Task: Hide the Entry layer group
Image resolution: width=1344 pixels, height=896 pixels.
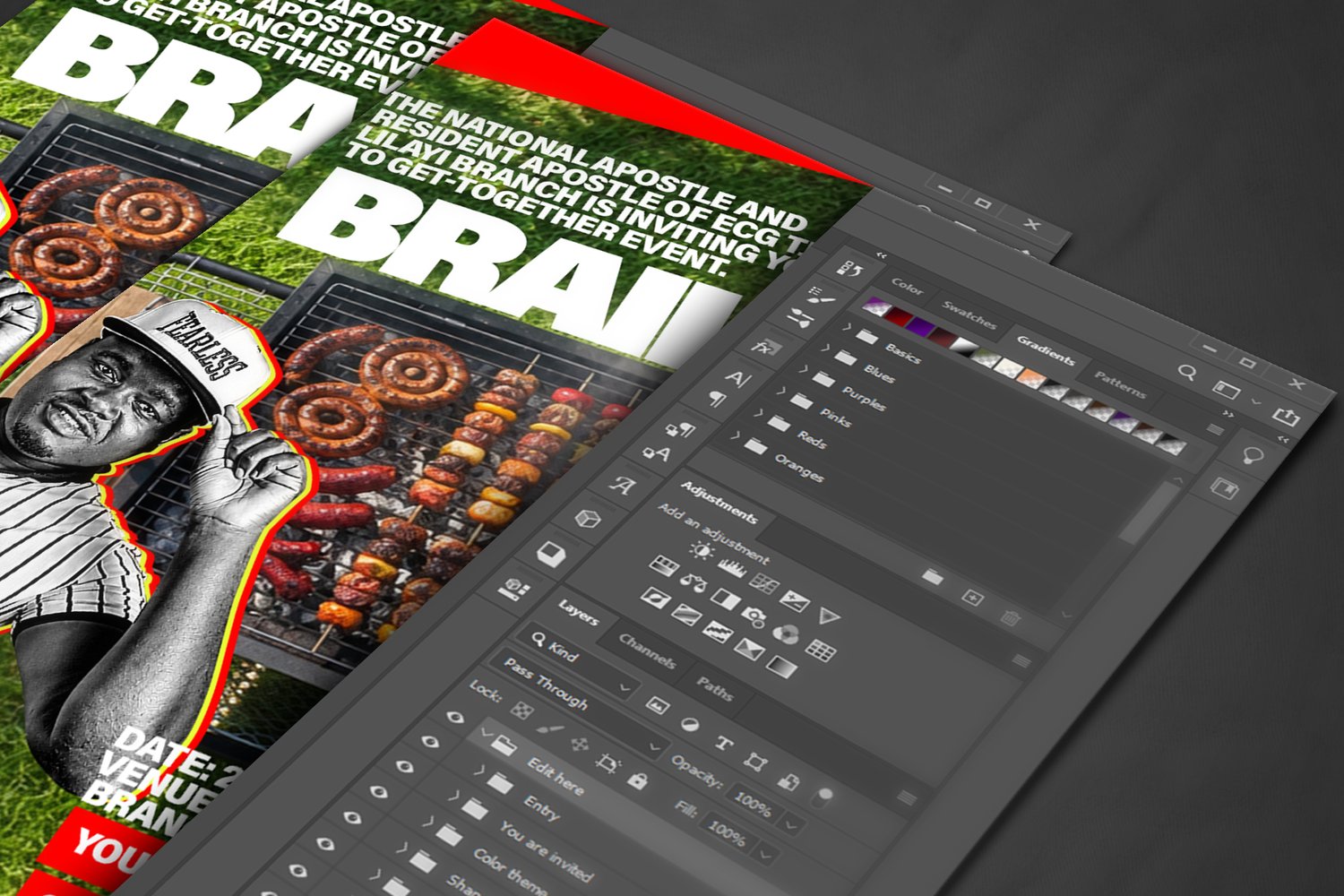Action: pyautogui.click(x=431, y=742)
